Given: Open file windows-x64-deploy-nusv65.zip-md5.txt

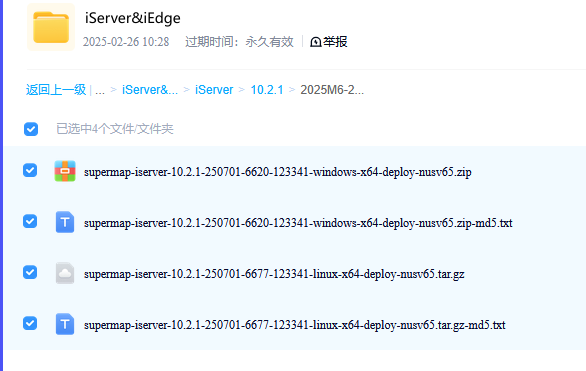Looking at the screenshot, I should pos(298,223).
